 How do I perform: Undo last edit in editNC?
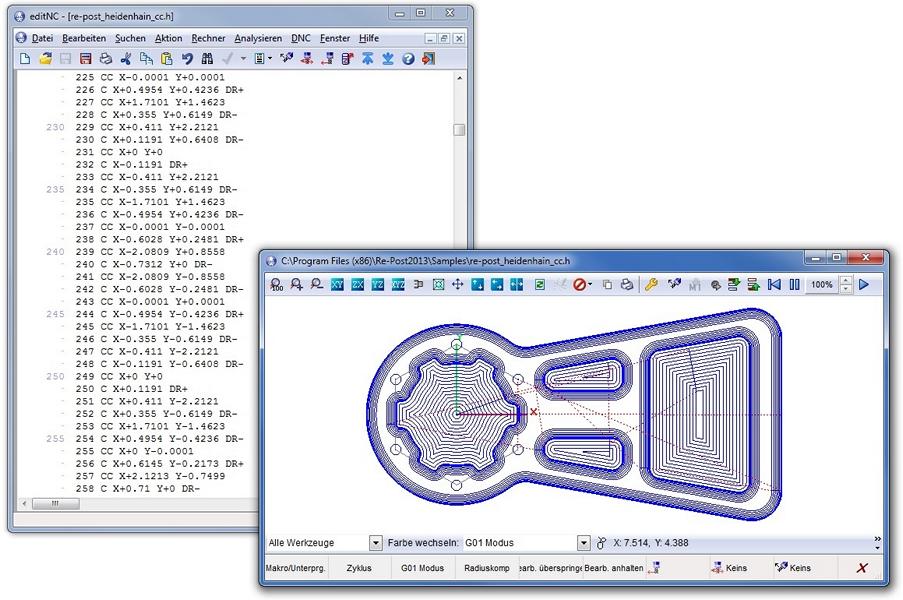[187, 59]
